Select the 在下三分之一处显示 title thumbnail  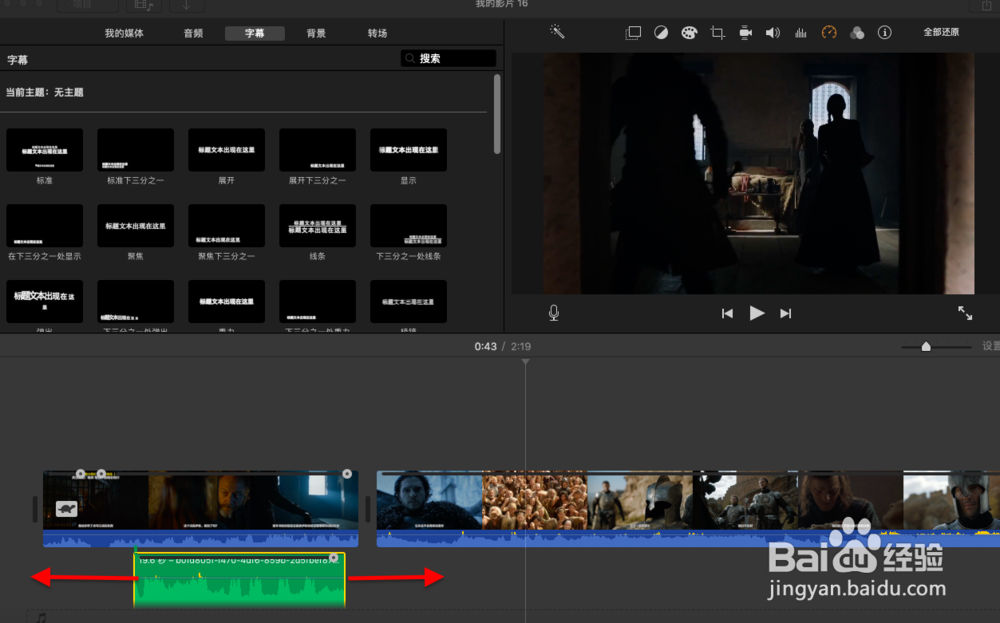pos(45,226)
